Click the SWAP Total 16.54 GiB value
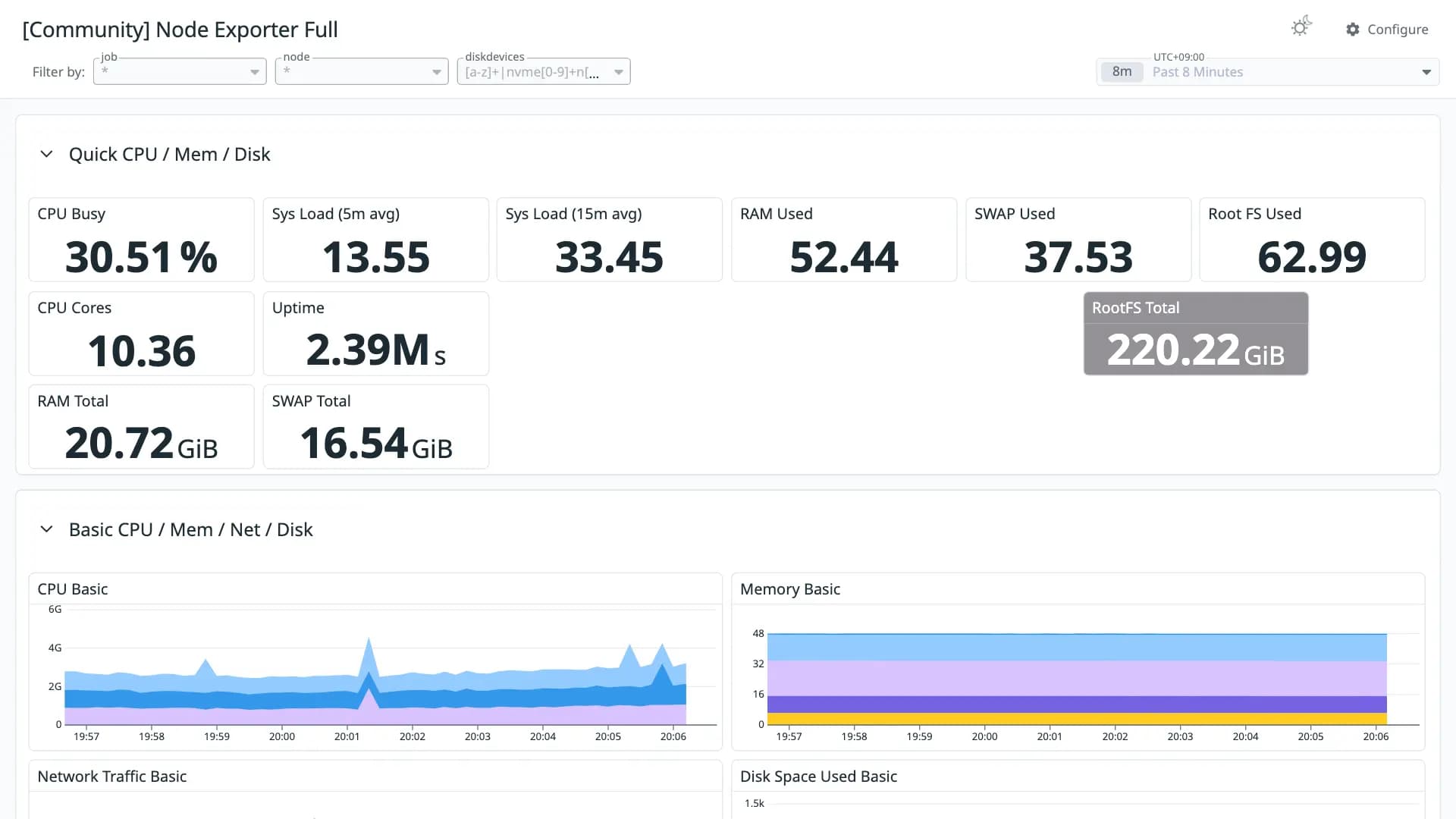The height and width of the screenshot is (819, 1456). click(x=375, y=444)
